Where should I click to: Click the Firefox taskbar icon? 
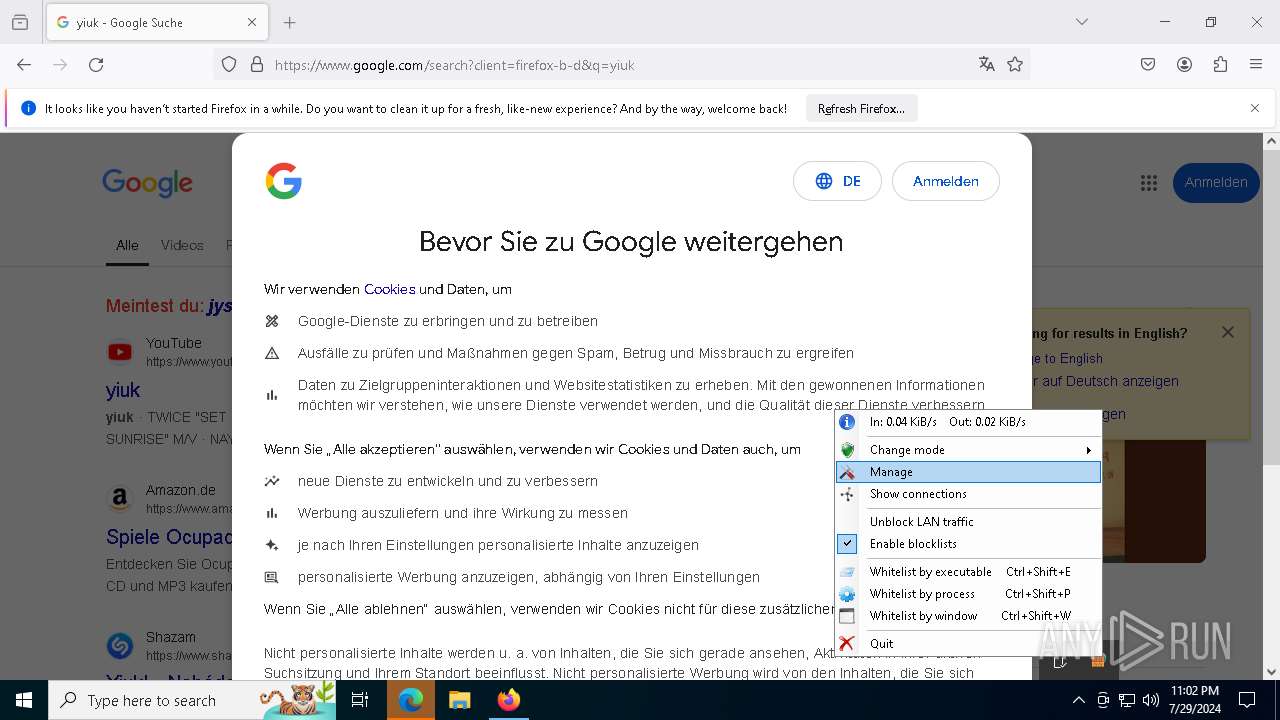click(x=509, y=700)
